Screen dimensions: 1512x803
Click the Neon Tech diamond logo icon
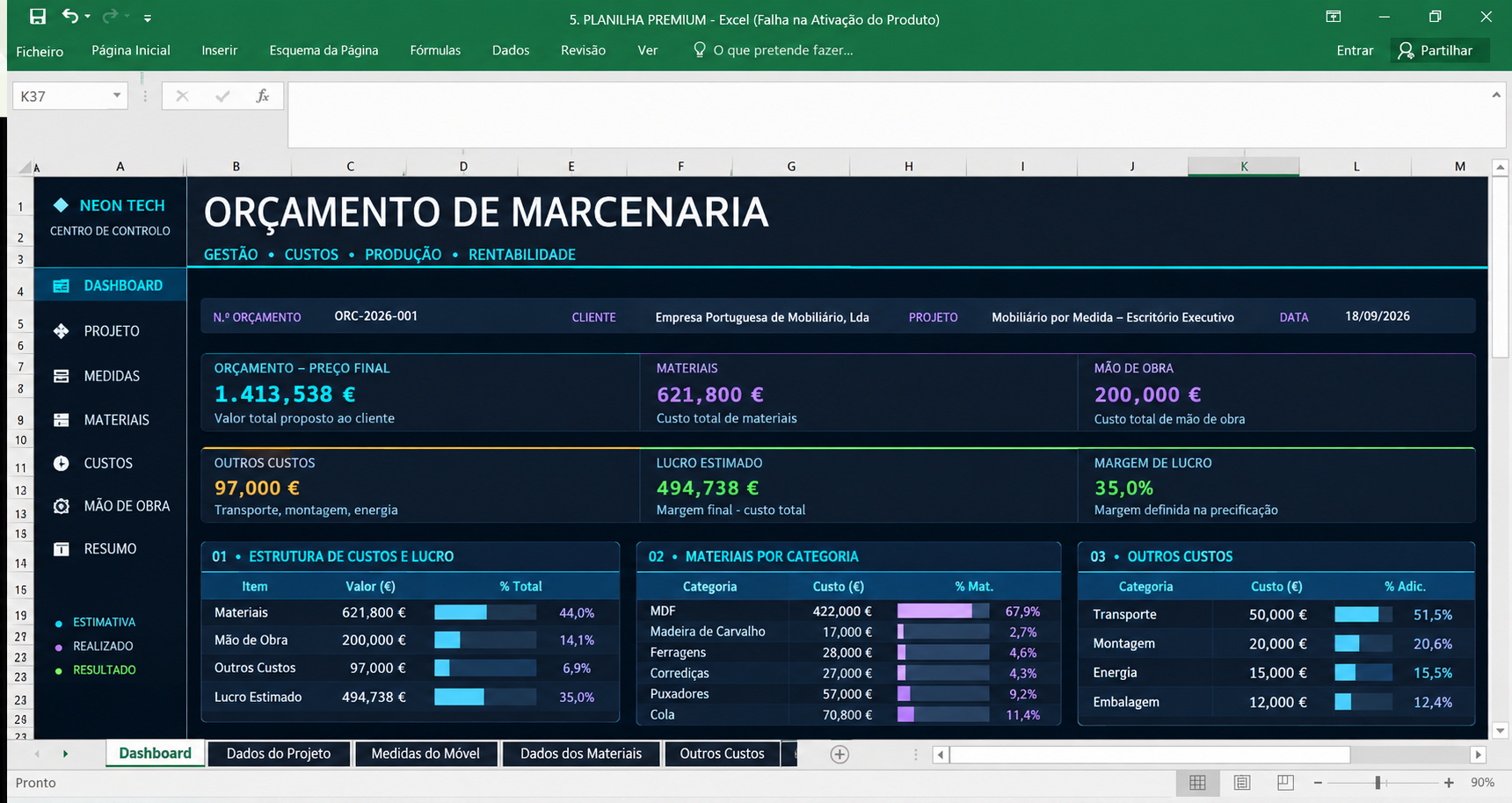point(61,205)
